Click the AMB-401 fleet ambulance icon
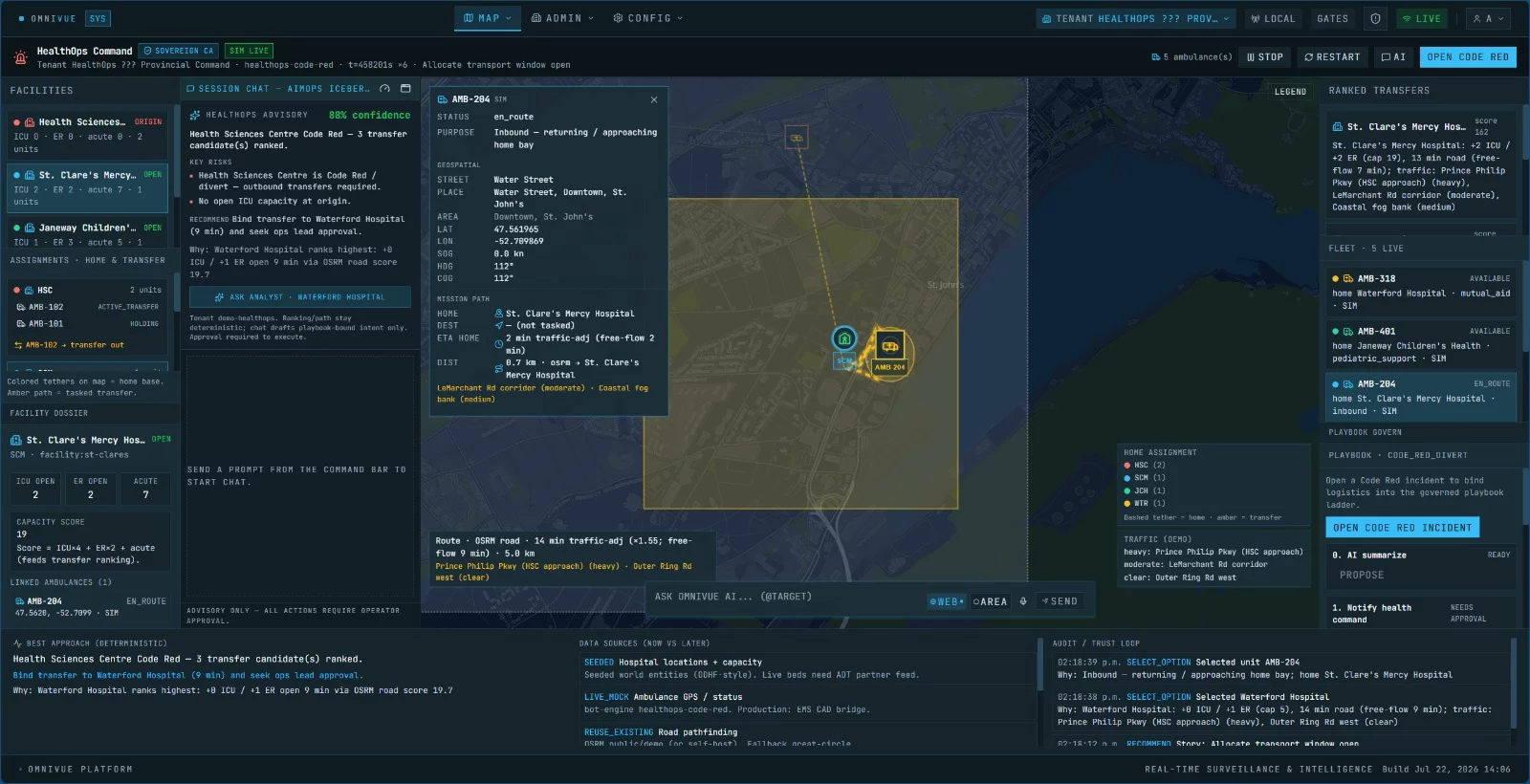The height and width of the screenshot is (784, 1530). tap(1347, 332)
